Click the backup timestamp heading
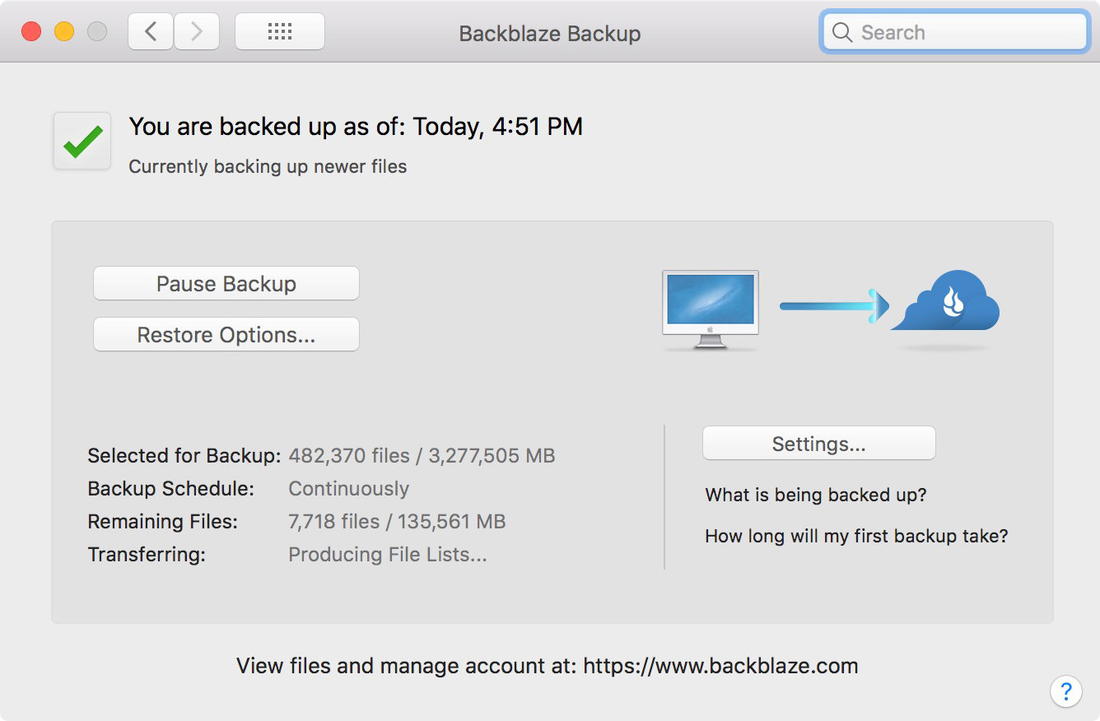 [x=355, y=126]
